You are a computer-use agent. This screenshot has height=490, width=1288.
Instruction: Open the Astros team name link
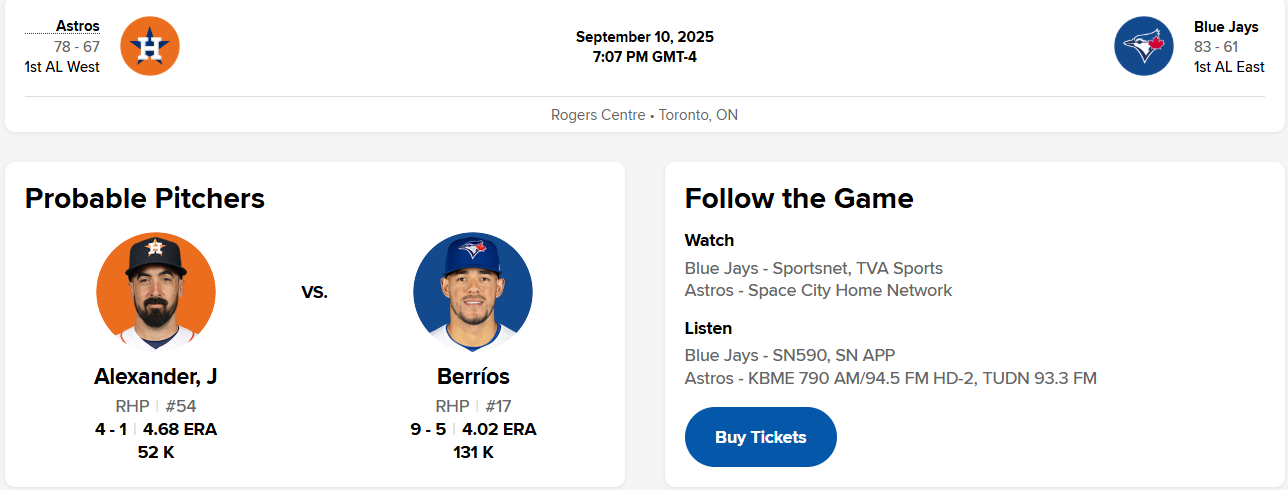click(x=77, y=26)
